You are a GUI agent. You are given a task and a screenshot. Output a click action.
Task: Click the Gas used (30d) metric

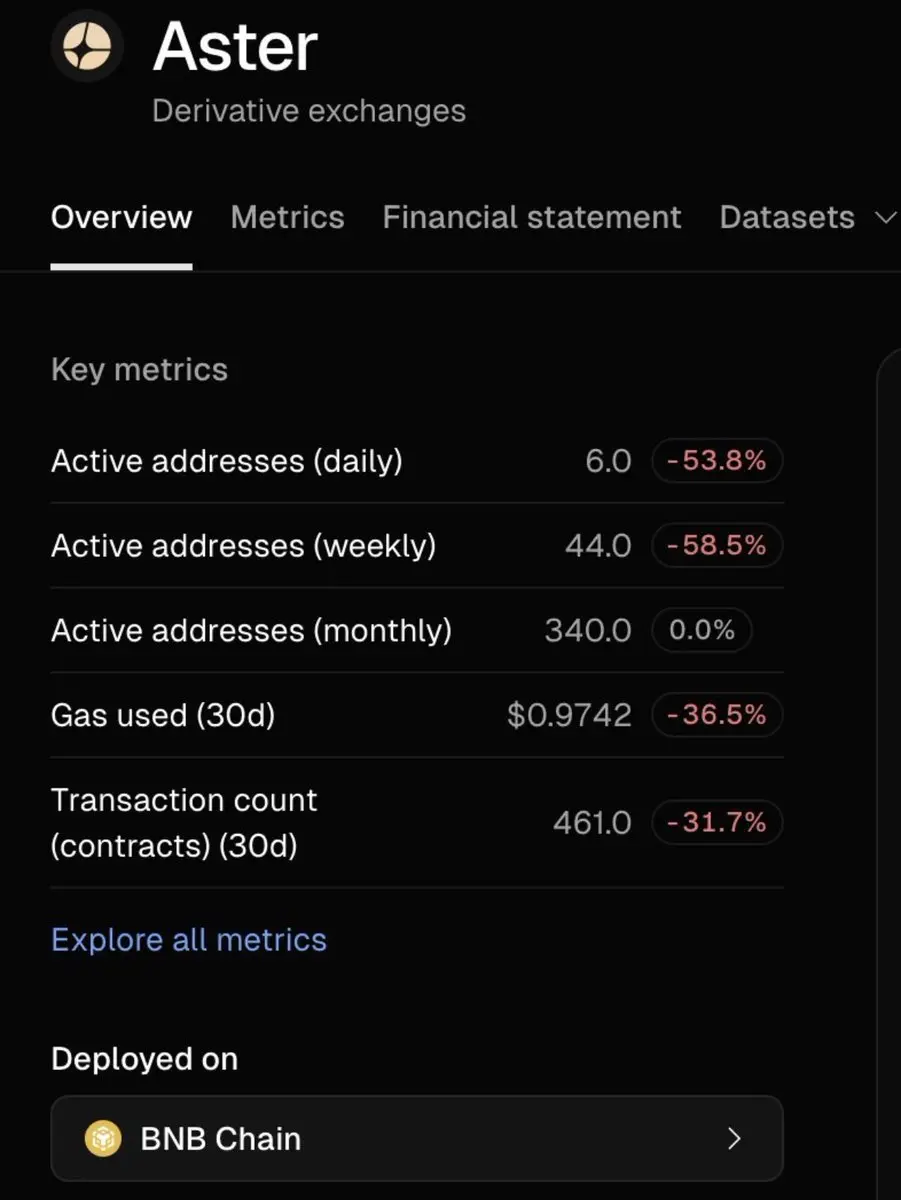click(163, 716)
